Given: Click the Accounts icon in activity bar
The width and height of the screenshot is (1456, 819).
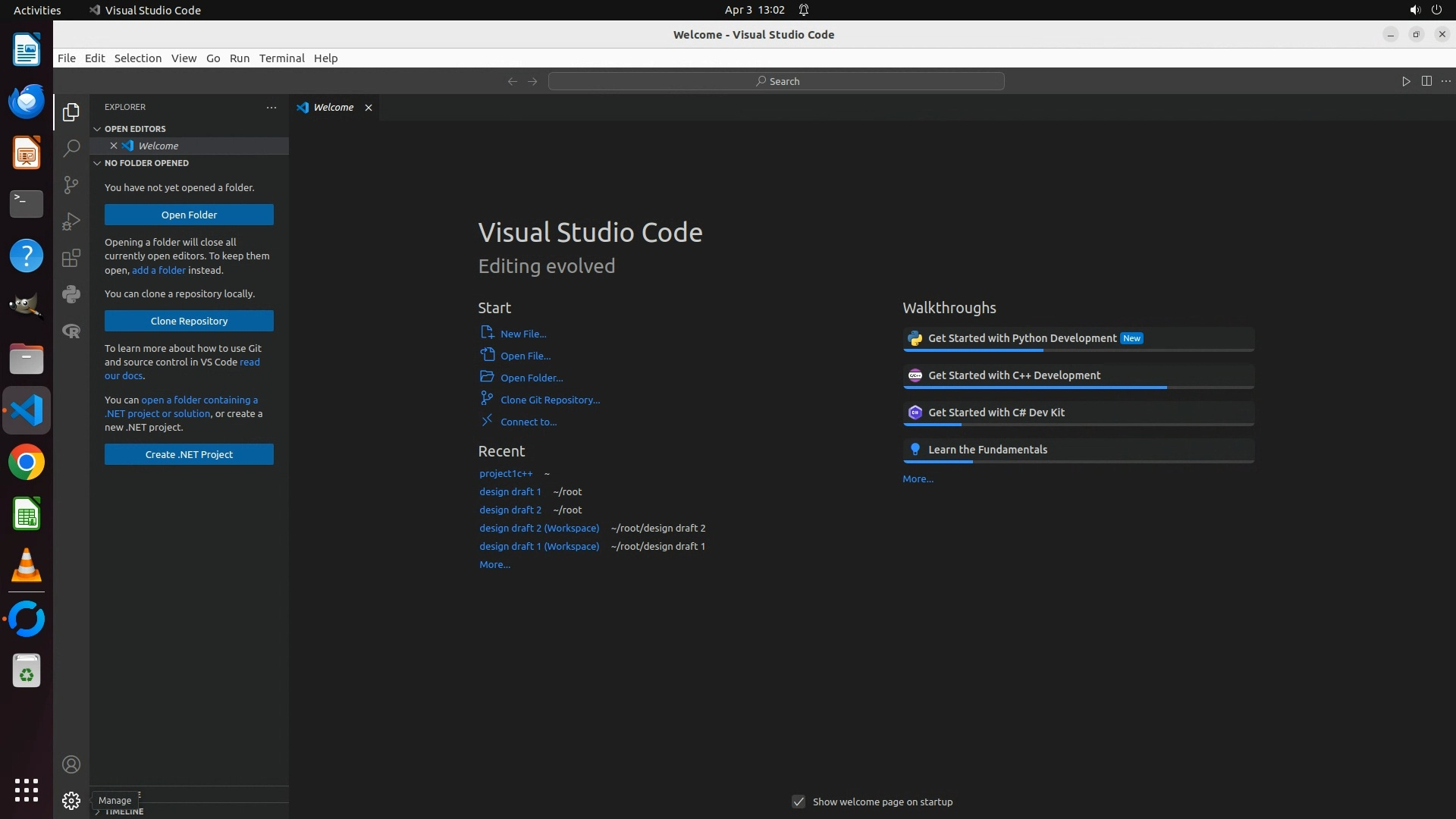Looking at the screenshot, I should [x=71, y=764].
